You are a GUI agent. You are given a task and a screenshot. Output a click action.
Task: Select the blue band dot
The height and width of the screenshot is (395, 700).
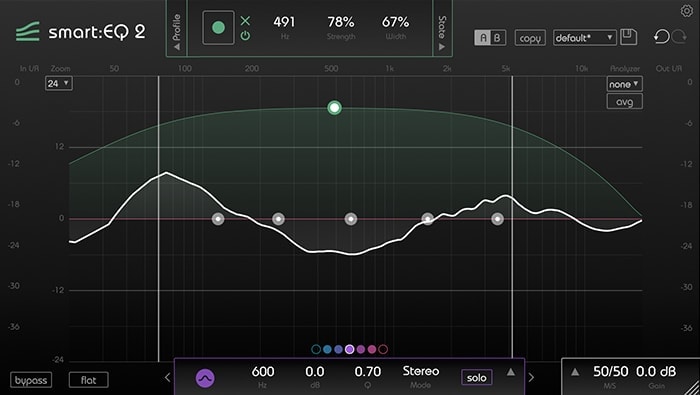coord(327,349)
